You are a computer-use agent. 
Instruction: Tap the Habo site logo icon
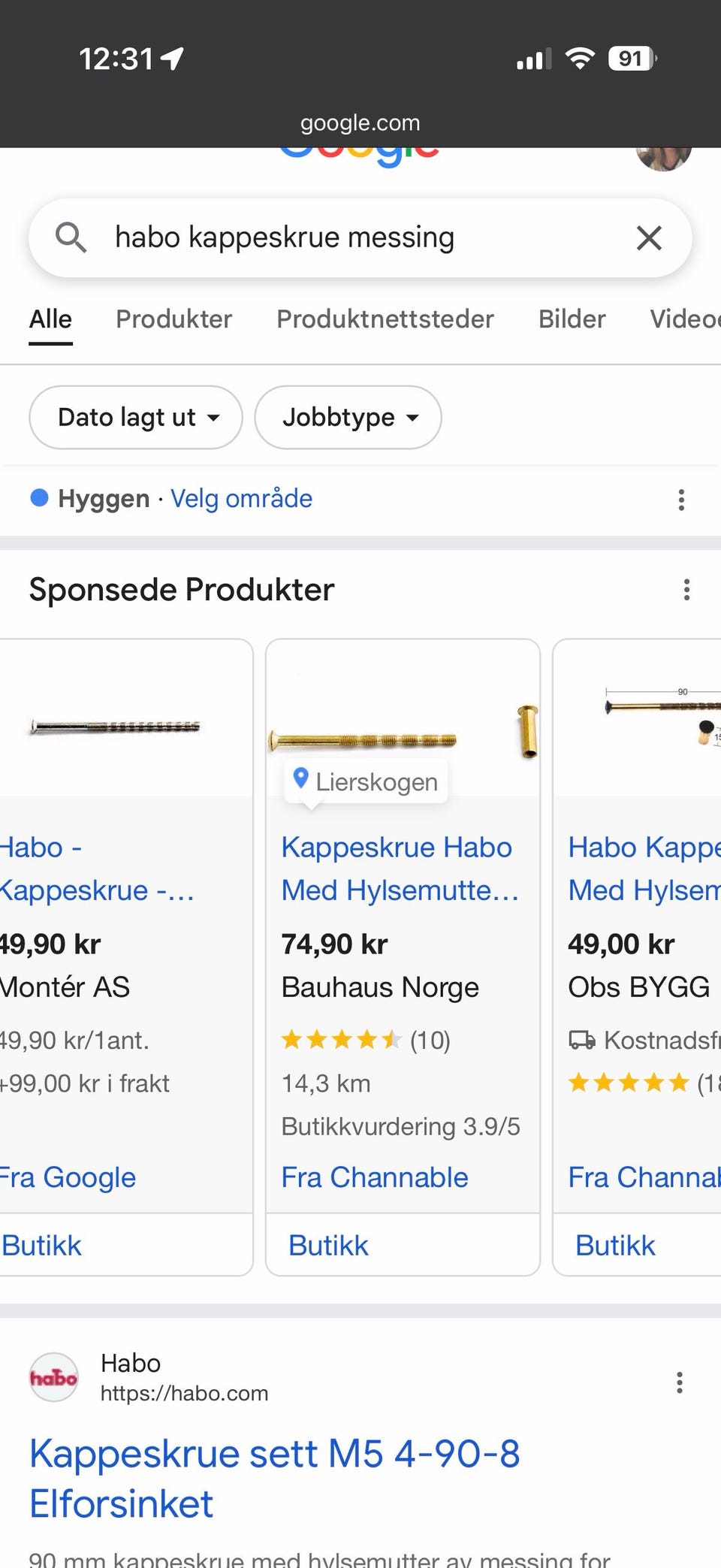[x=53, y=1377]
